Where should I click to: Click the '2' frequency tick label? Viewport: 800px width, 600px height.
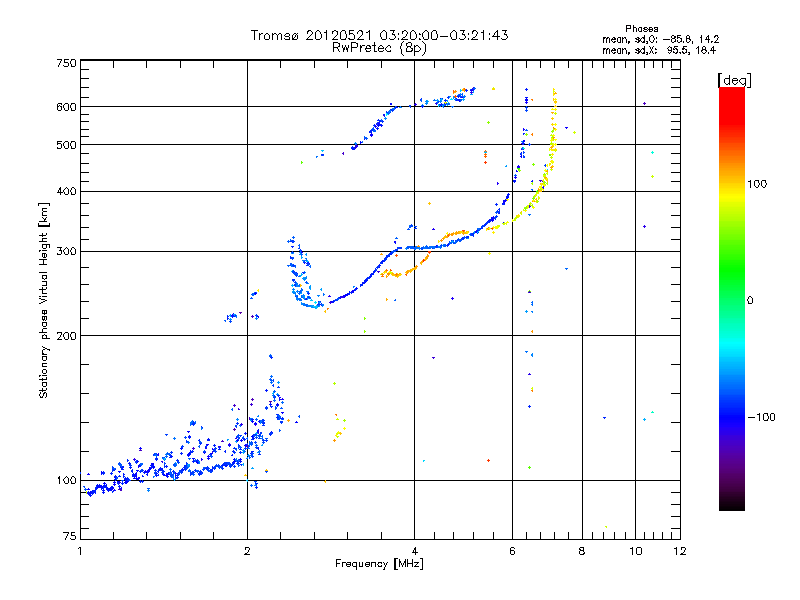click(247, 551)
